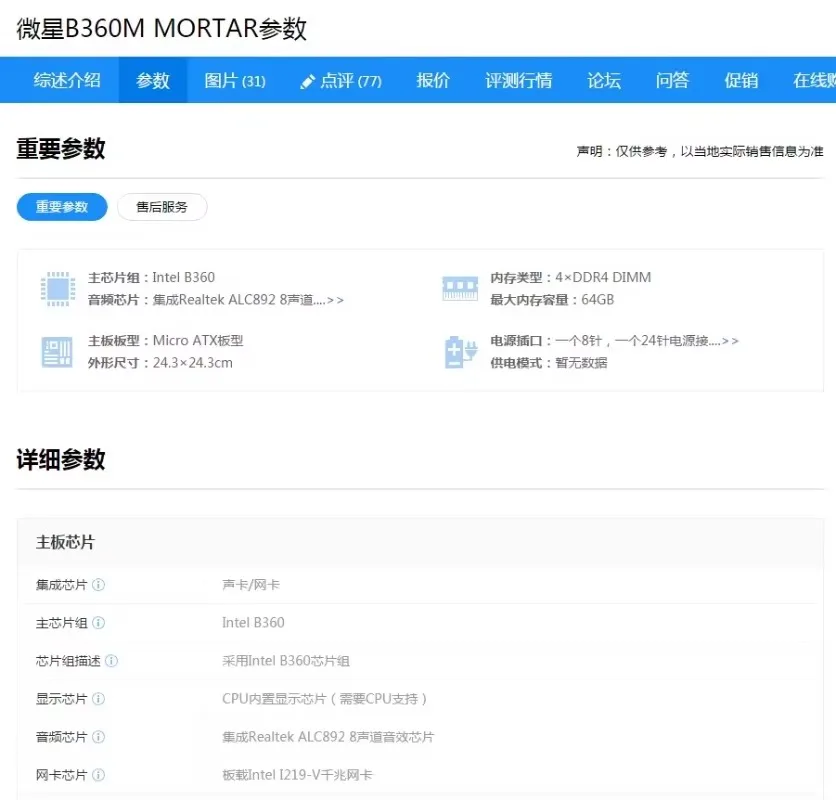
Task: Open the 促销 tab
Action: click(x=741, y=81)
